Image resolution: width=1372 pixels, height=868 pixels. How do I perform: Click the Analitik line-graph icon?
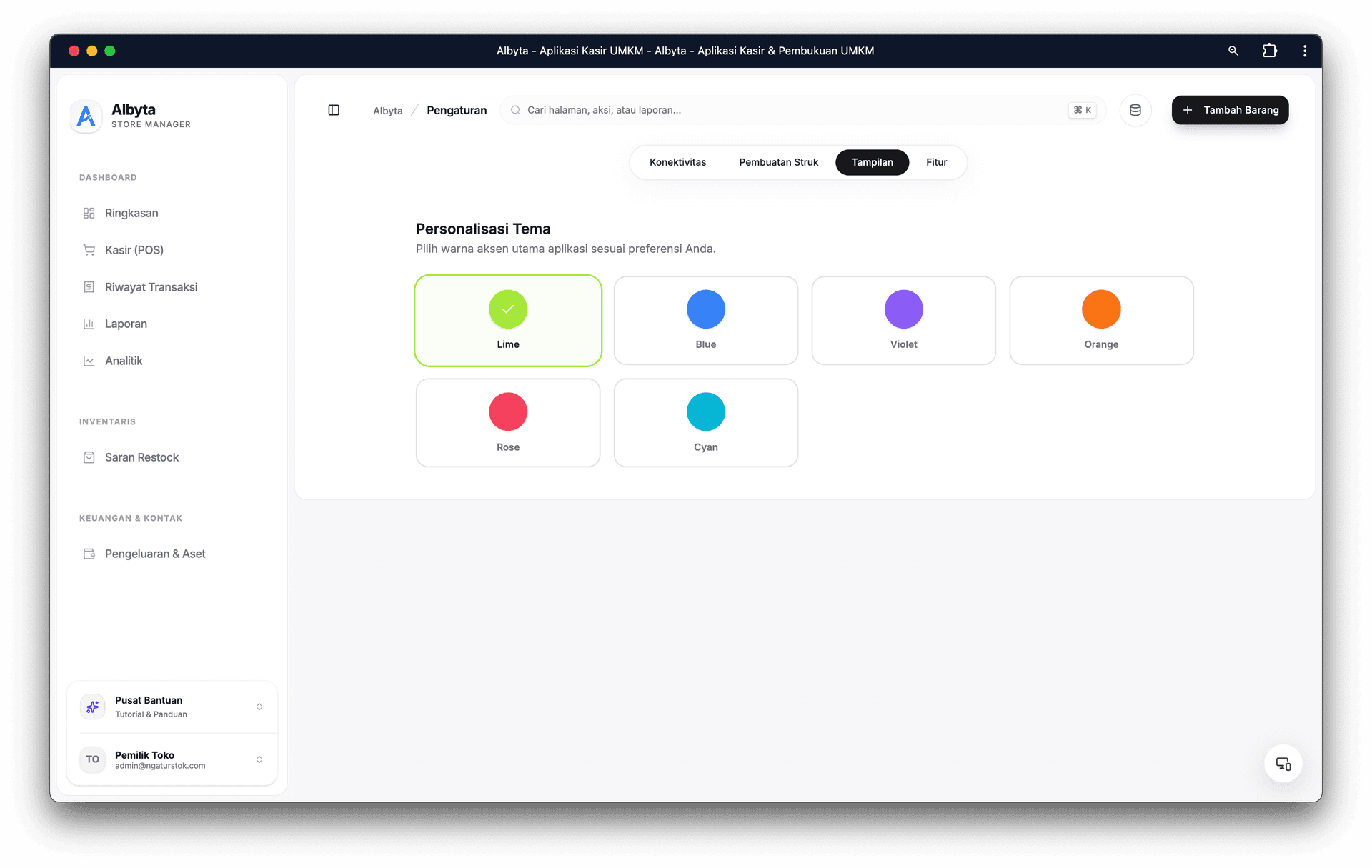pyautogui.click(x=89, y=361)
